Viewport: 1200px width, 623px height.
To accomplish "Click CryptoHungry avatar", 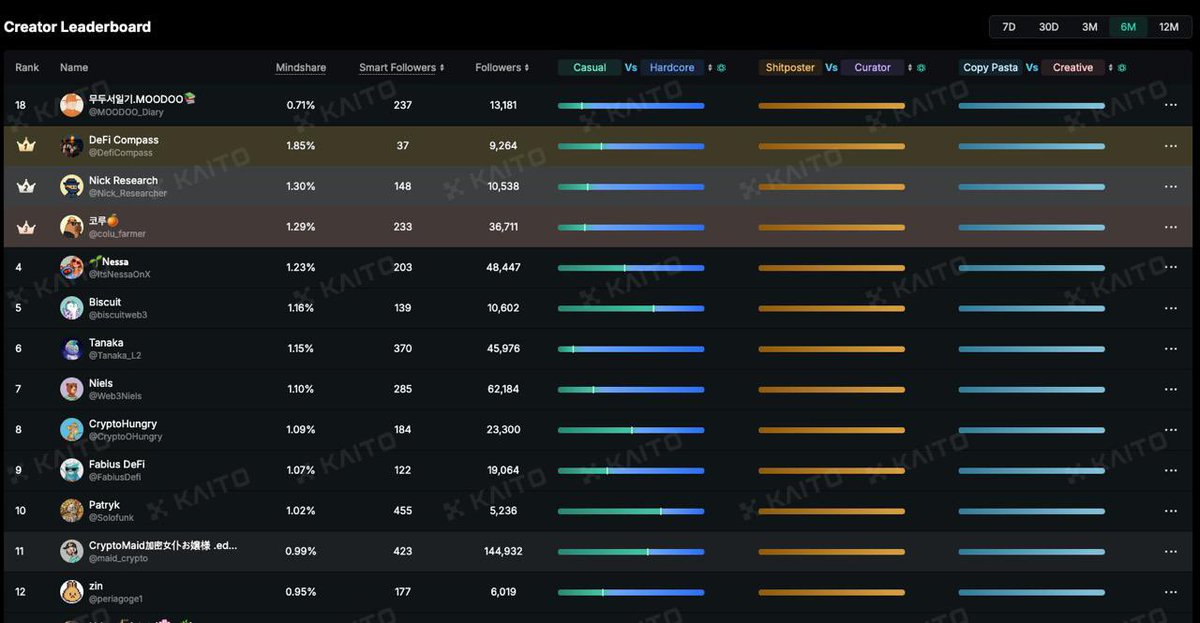I will [x=71, y=430].
